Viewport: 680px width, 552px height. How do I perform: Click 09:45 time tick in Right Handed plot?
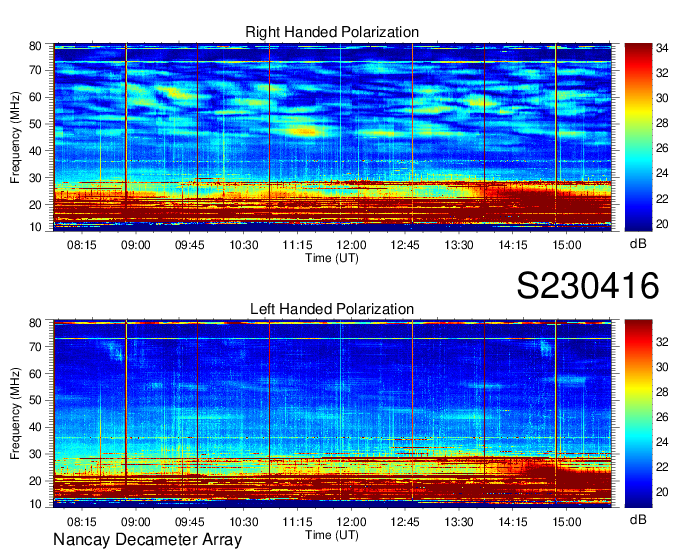pos(190,245)
